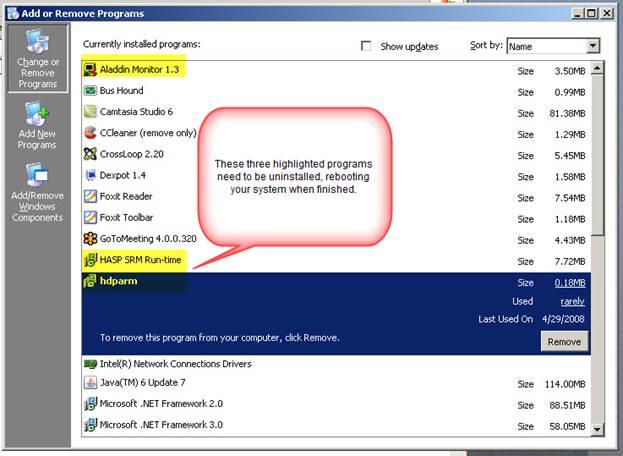Select the Java(TM) 6 Update 7 entry

[x=336, y=383]
